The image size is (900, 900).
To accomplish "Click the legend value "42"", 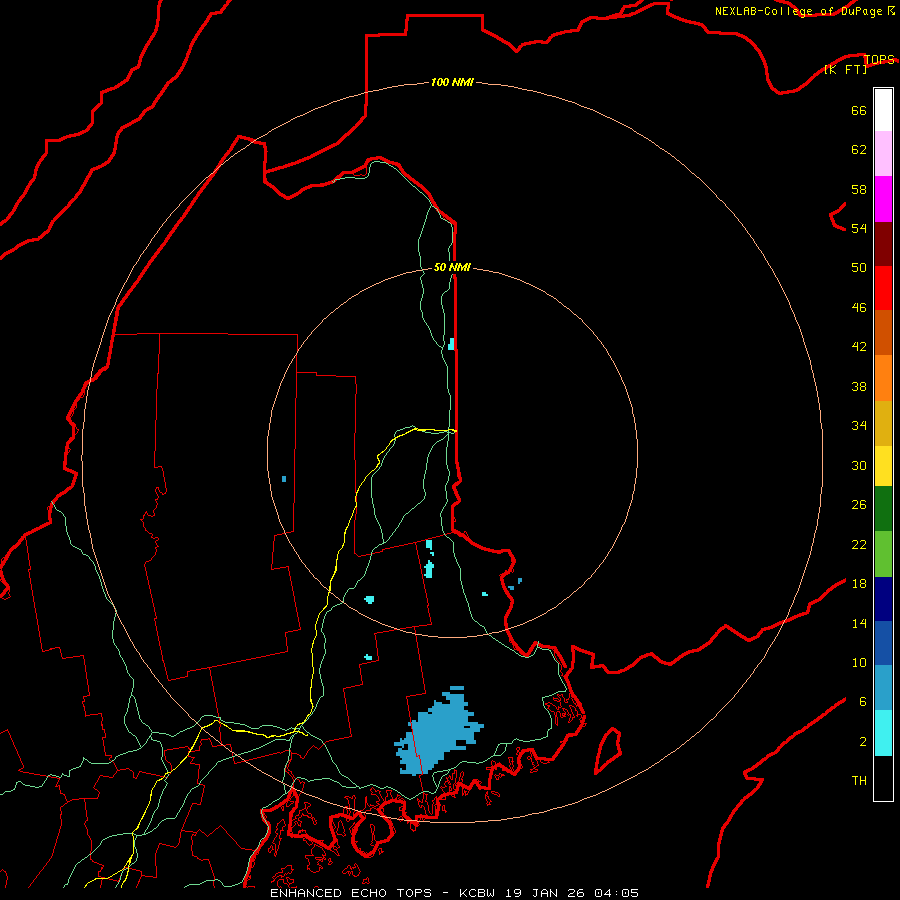I will pyautogui.click(x=859, y=347).
